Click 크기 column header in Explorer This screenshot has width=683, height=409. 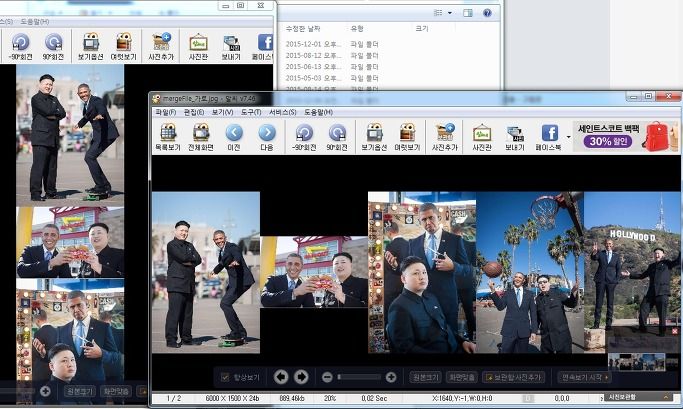[x=422, y=29]
